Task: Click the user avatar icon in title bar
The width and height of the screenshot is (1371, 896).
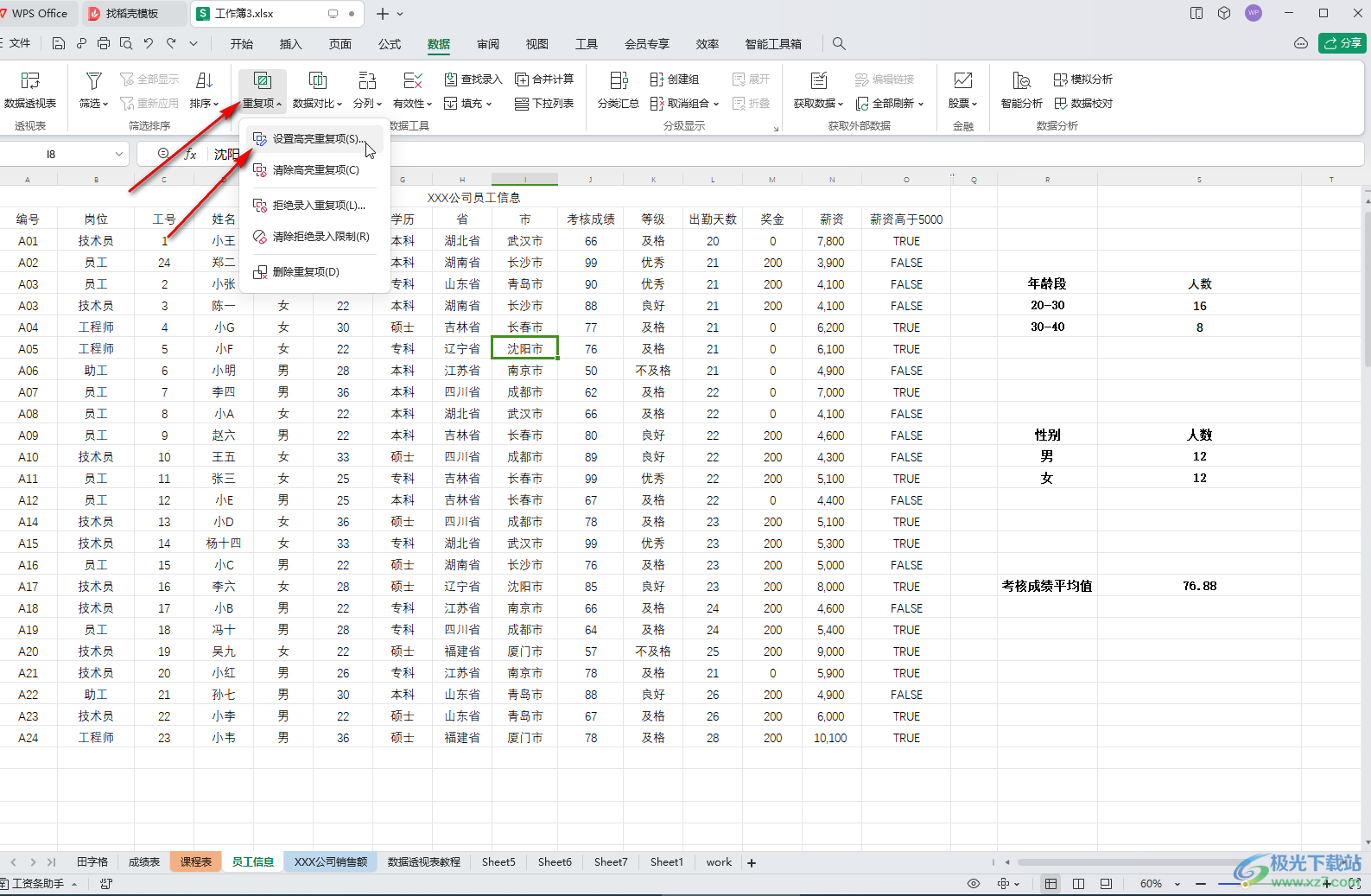Action: [1254, 13]
